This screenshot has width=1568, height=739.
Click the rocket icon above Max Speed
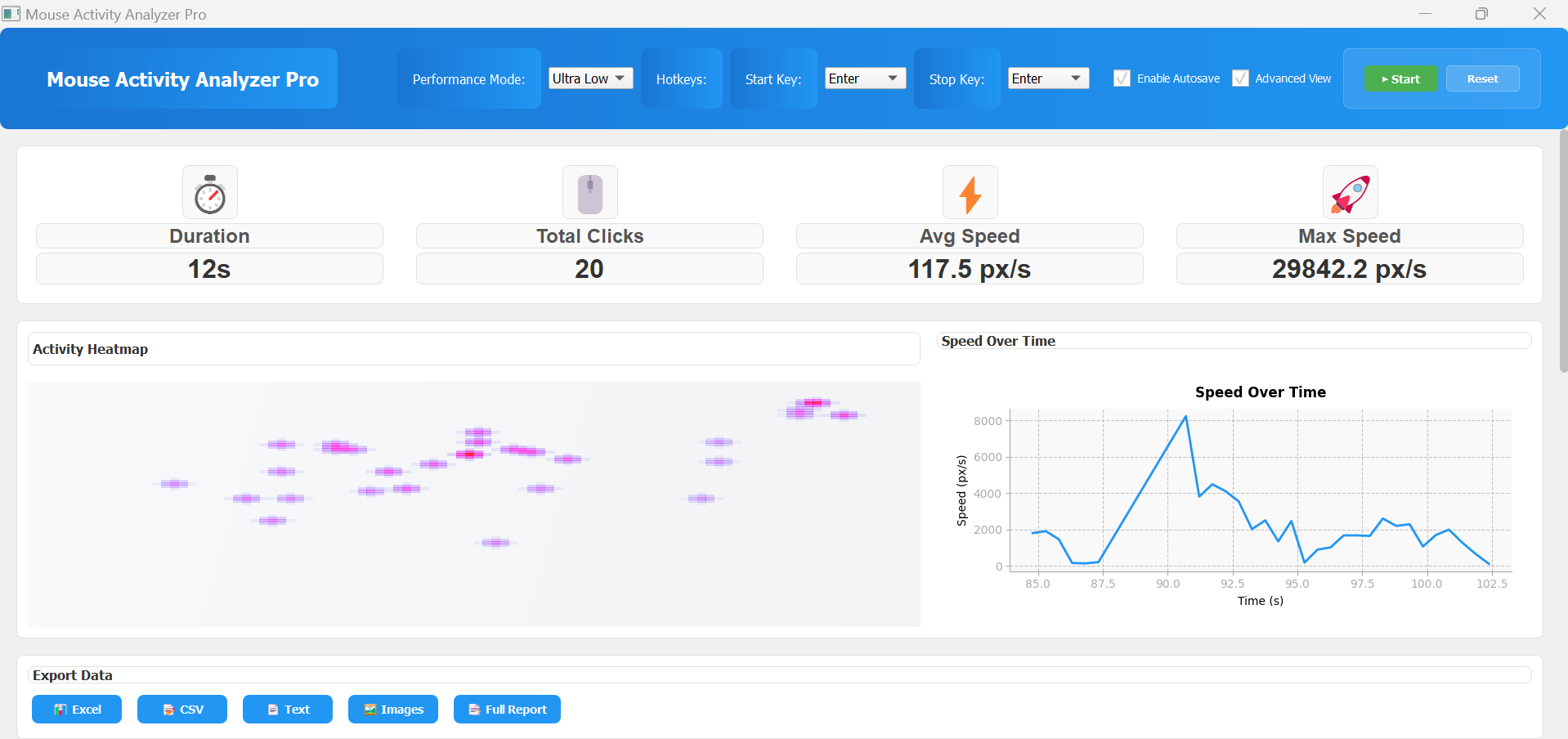point(1350,192)
